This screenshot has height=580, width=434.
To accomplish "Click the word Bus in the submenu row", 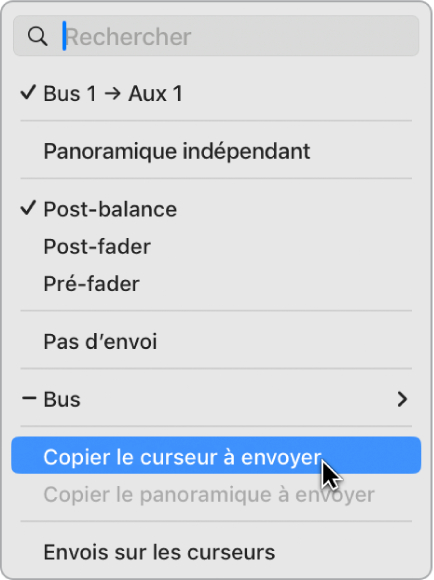I will click(x=62, y=399).
